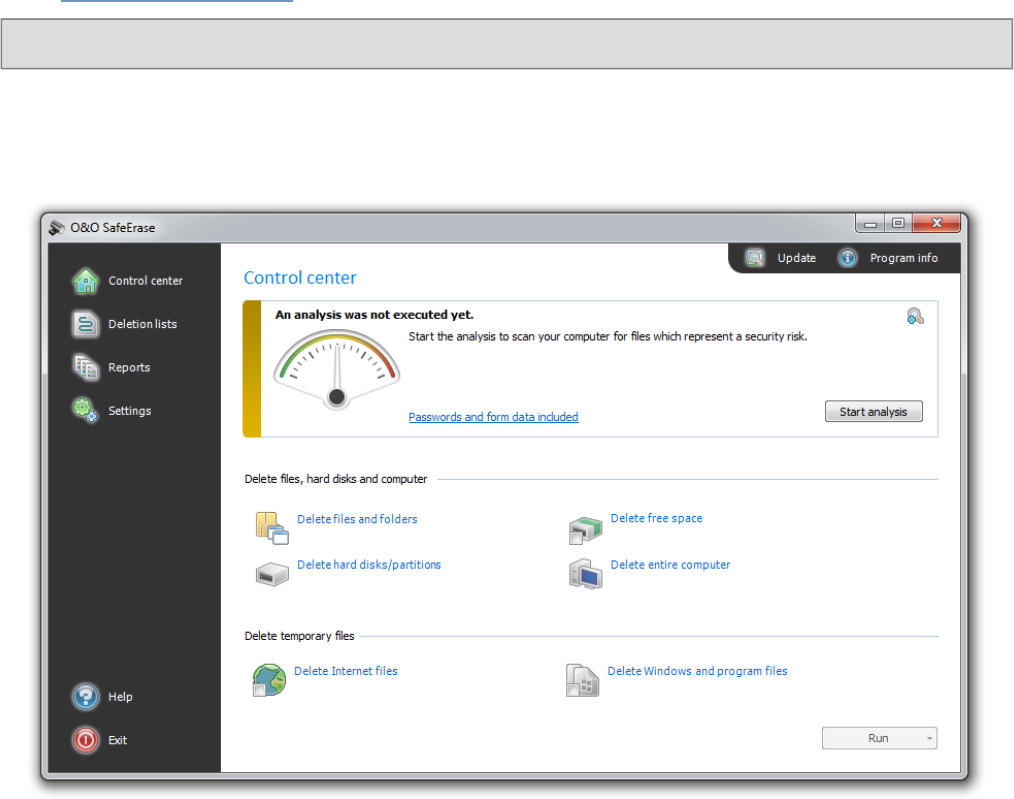
Task: Open Delete Internet files link
Action: click(345, 671)
